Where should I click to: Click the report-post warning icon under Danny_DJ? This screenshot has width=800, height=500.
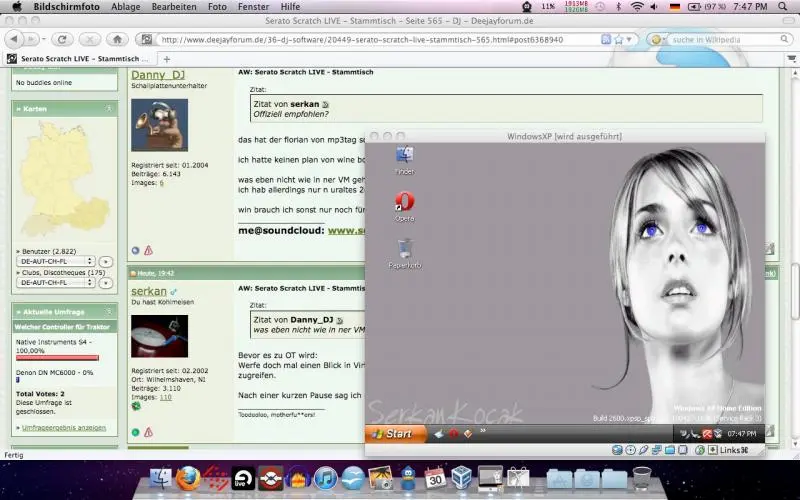pos(149,250)
